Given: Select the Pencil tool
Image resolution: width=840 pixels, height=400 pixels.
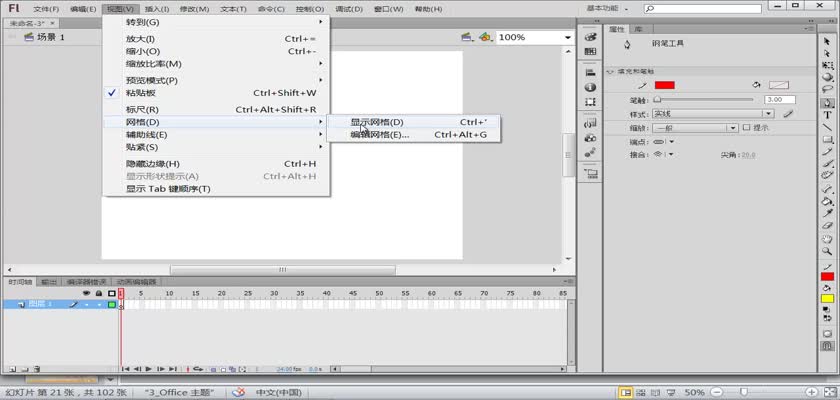Looking at the screenshot, I should click(x=827, y=152).
